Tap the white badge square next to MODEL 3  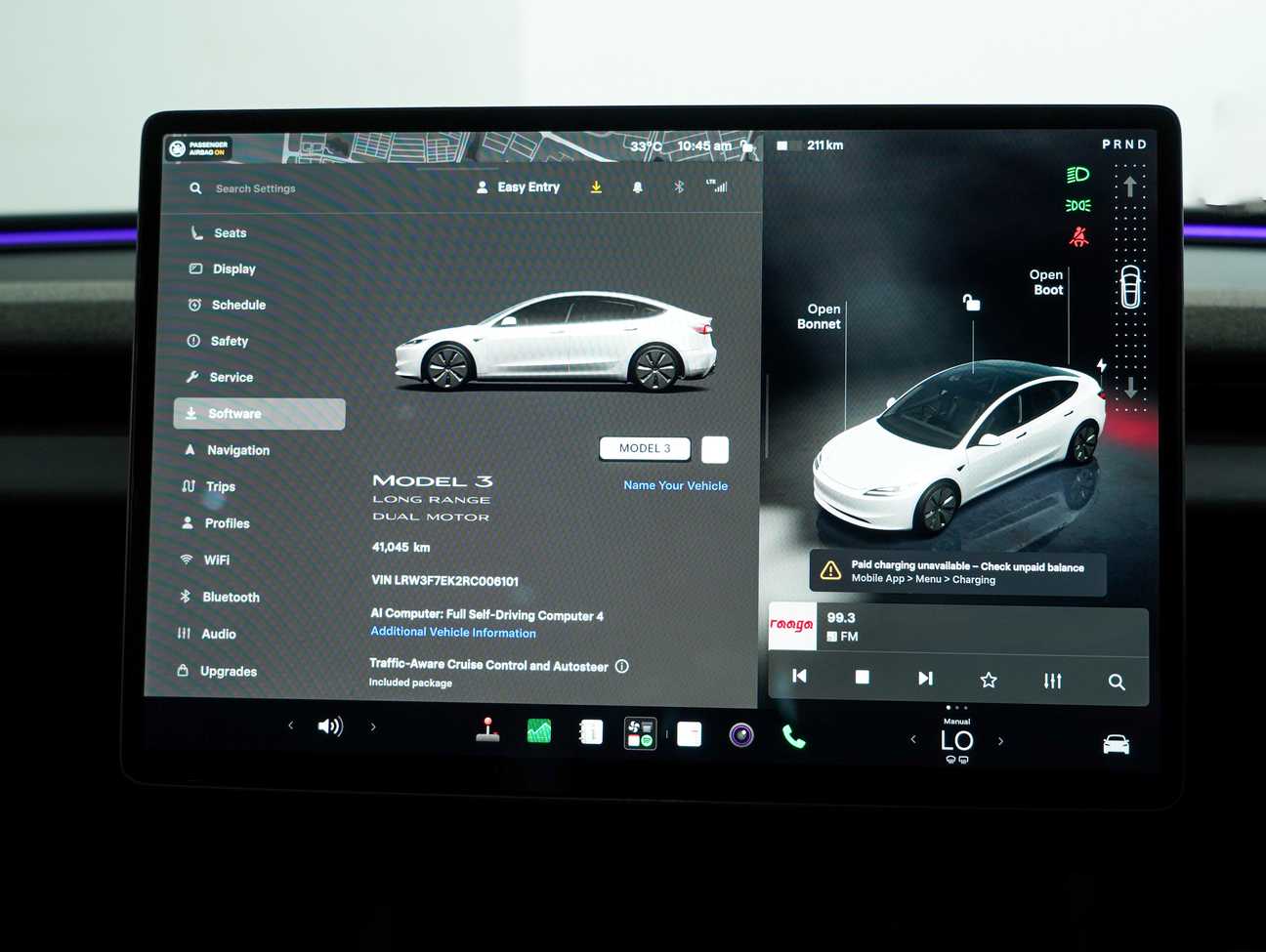(x=715, y=449)
